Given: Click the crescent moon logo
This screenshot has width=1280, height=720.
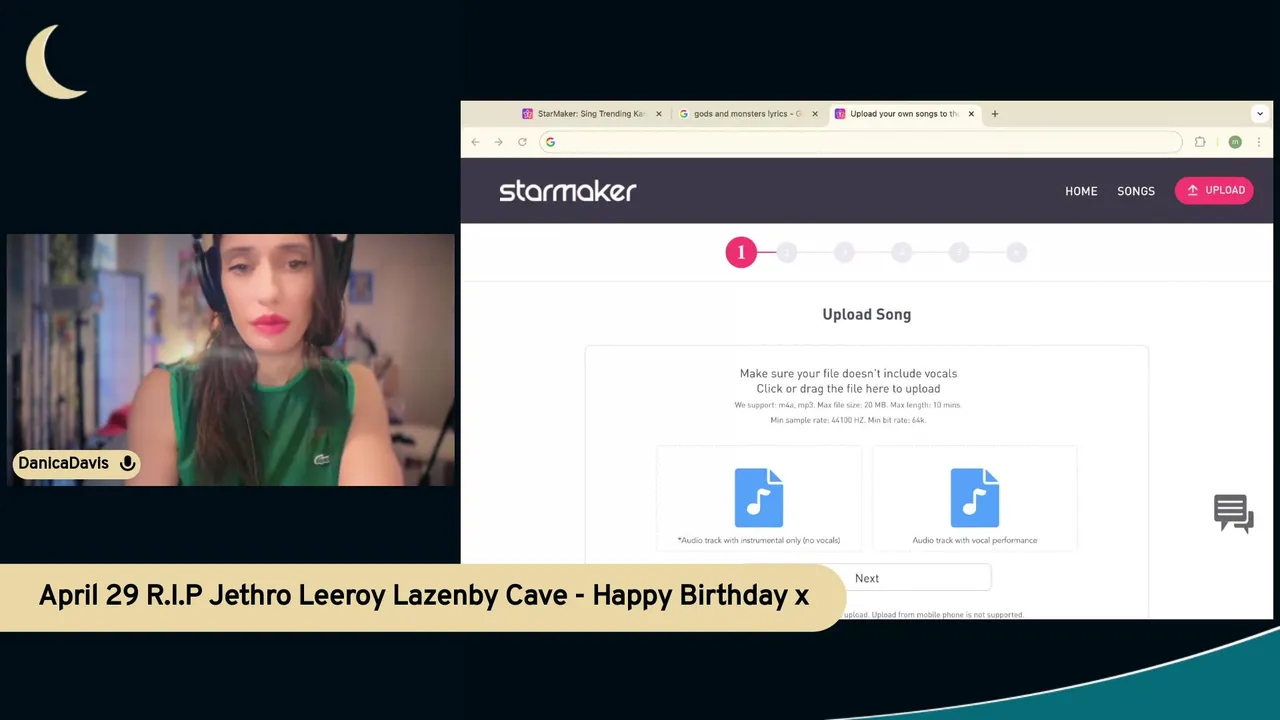Looking at the screenshot, I should [x=55, y=62].
